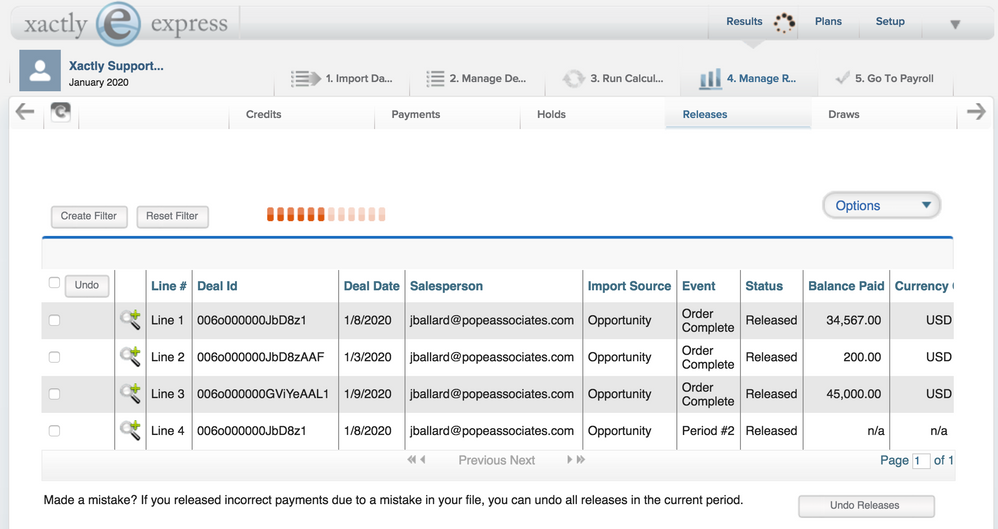Image resolution: width=998 pixels, height=529 pixels.
Task: Expand the top-right menu arrow
Action: [955, 25]
